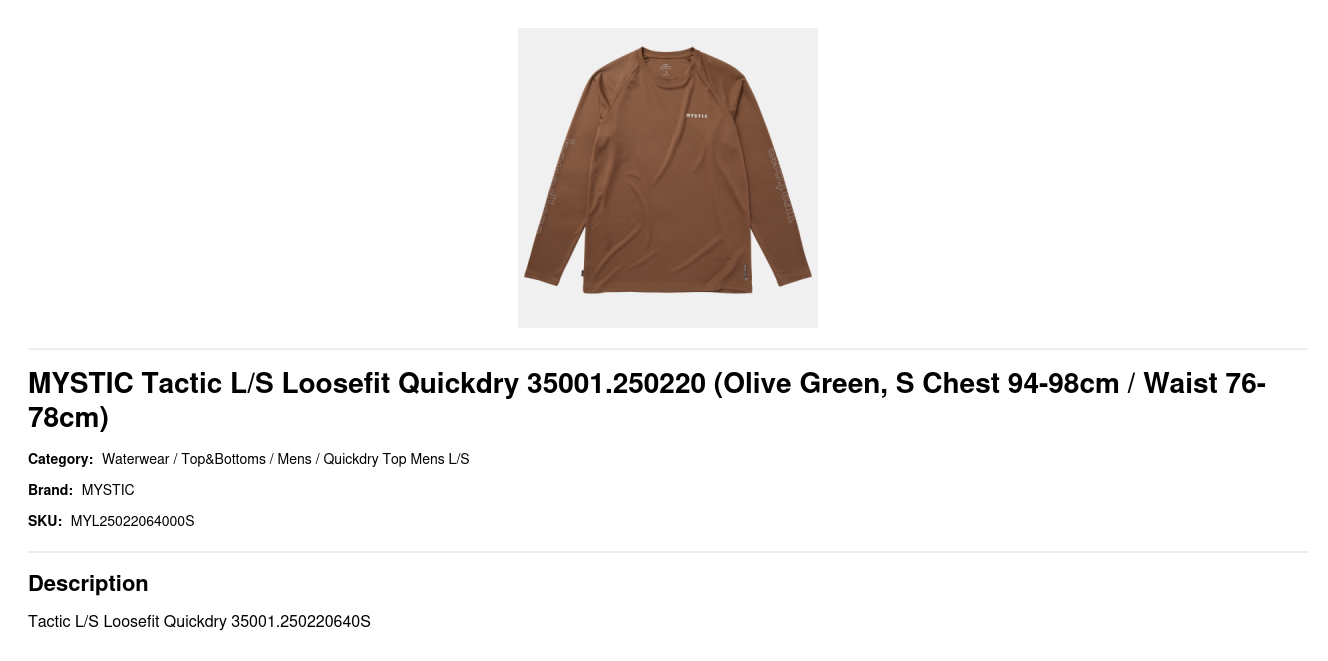Image resolution: width=1328 pixels, height=661 pixels.
Task: Open the Mens category segment
Action: pos(294,459)
